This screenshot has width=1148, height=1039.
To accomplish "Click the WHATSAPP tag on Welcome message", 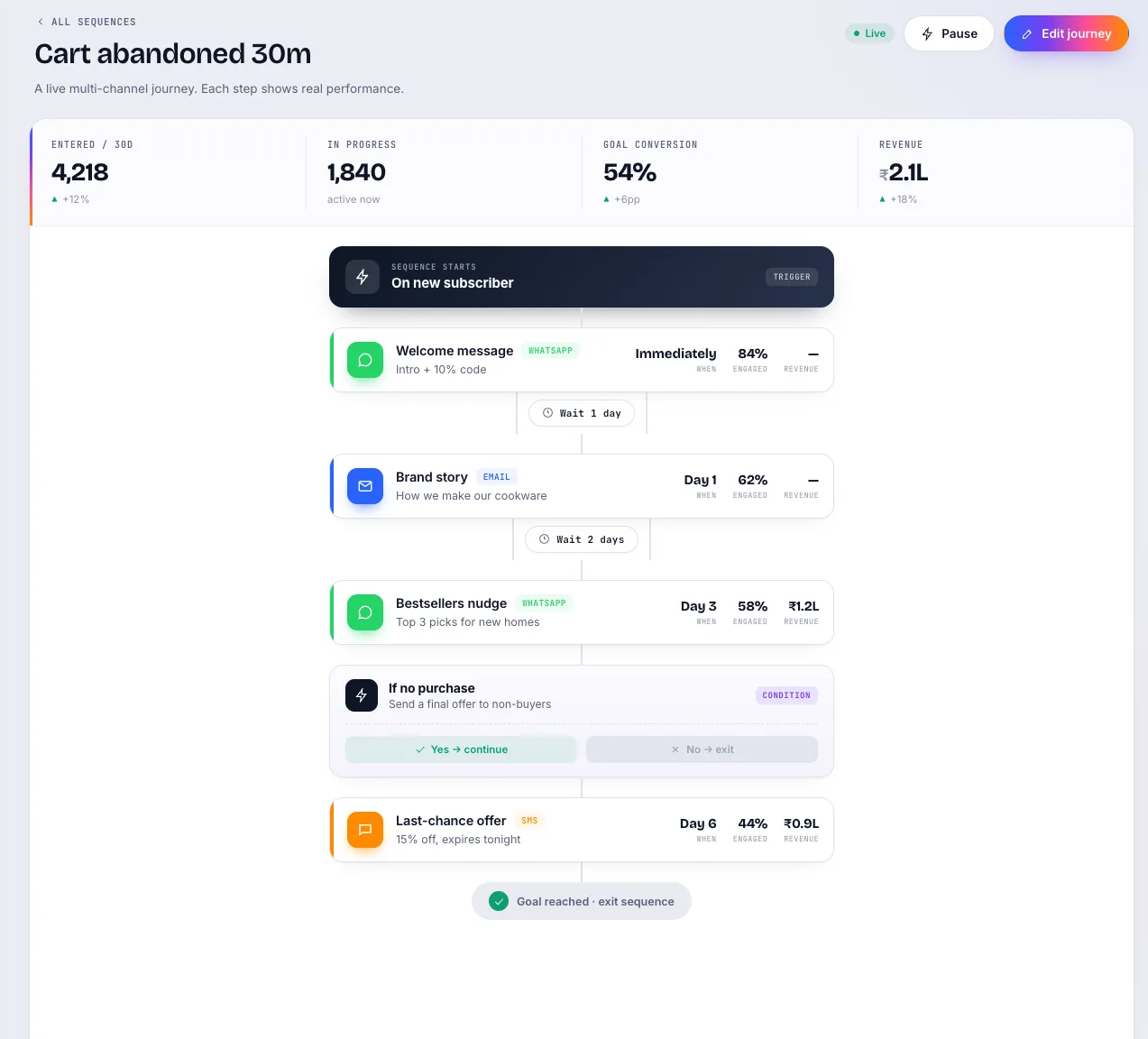I will [550, 351].
